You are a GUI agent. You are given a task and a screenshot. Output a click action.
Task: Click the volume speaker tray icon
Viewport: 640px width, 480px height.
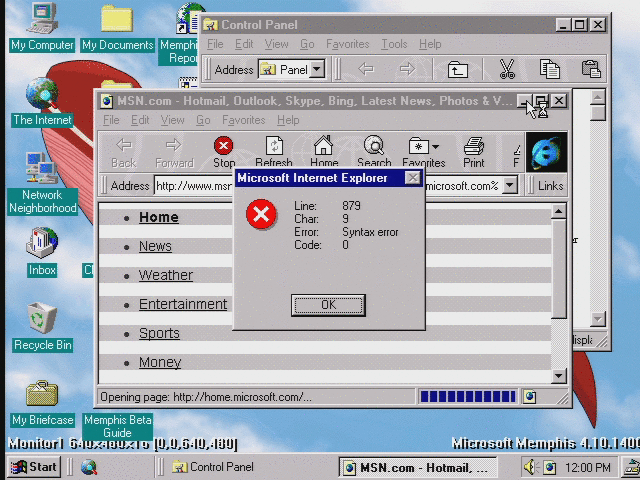click(531, 467)
